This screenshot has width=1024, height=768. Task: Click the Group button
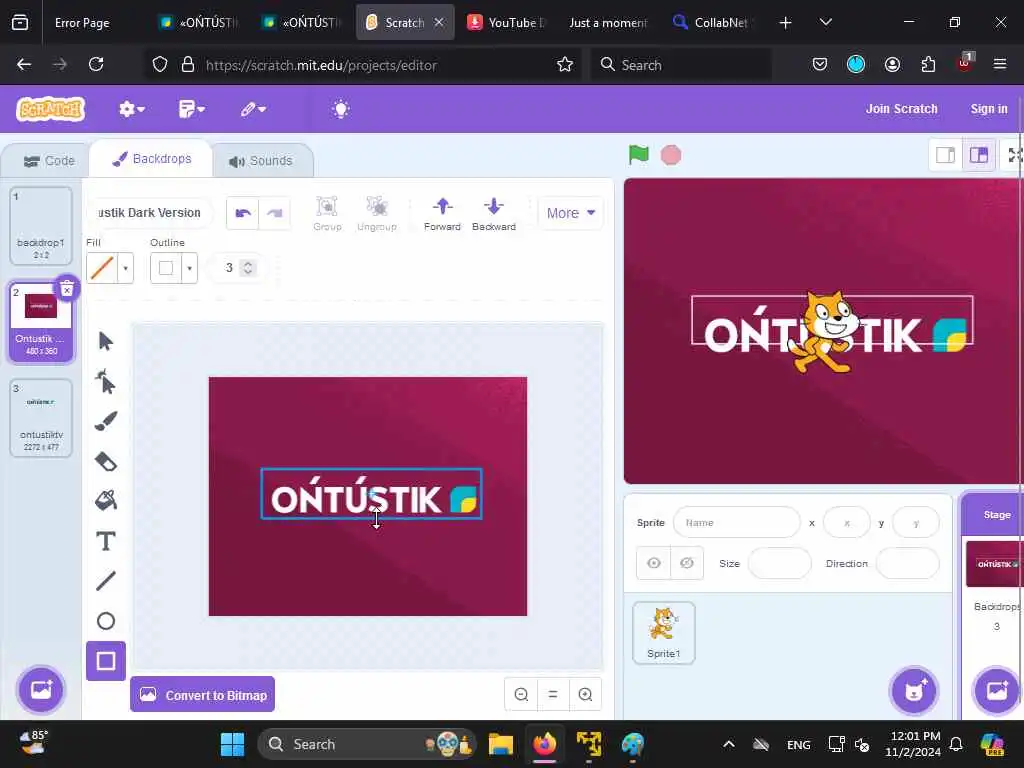coord(327,214)
